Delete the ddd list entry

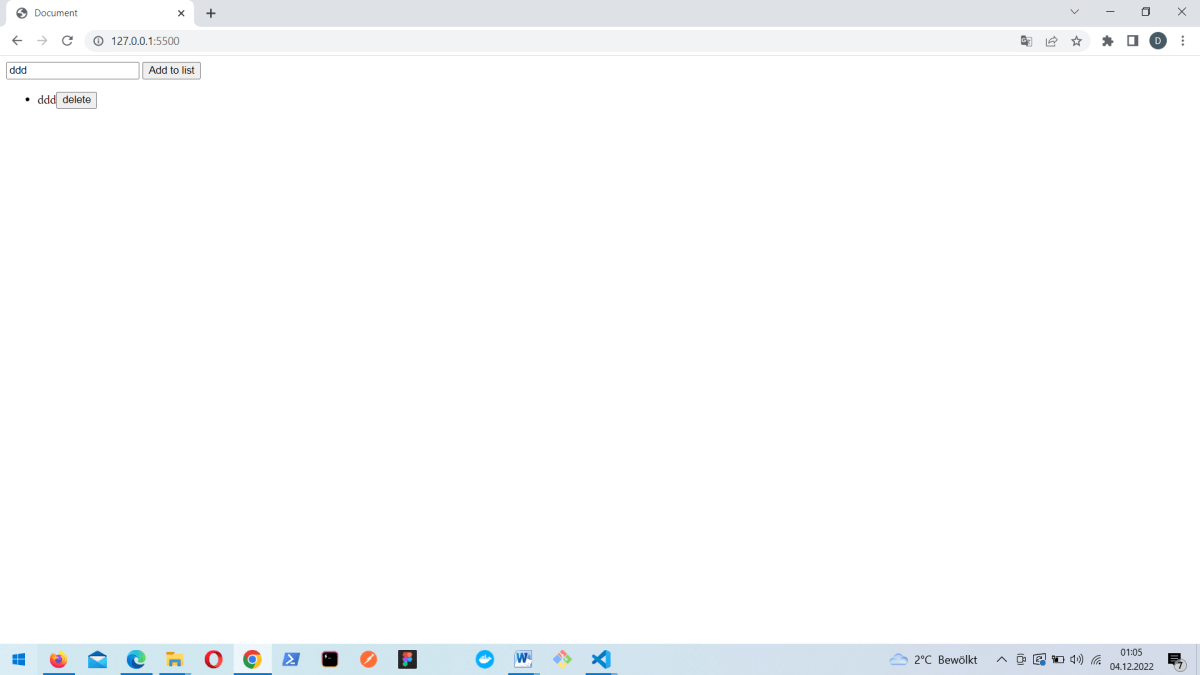coord(76,99)
